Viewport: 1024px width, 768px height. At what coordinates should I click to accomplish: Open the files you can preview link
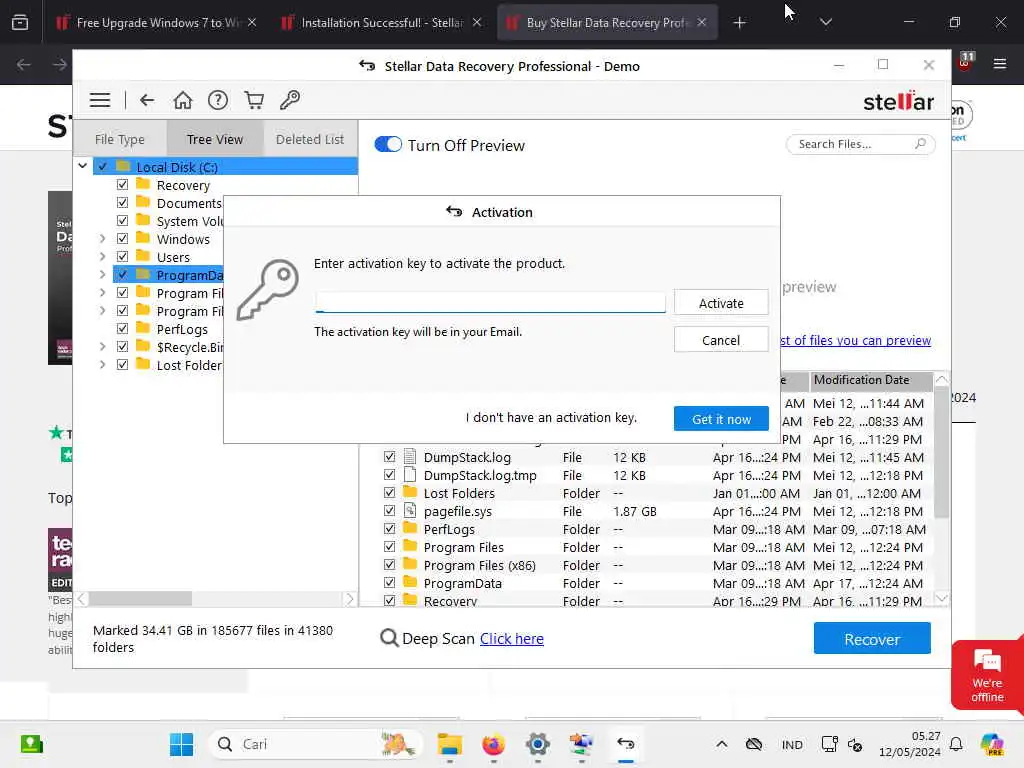(x=856, y=340)
